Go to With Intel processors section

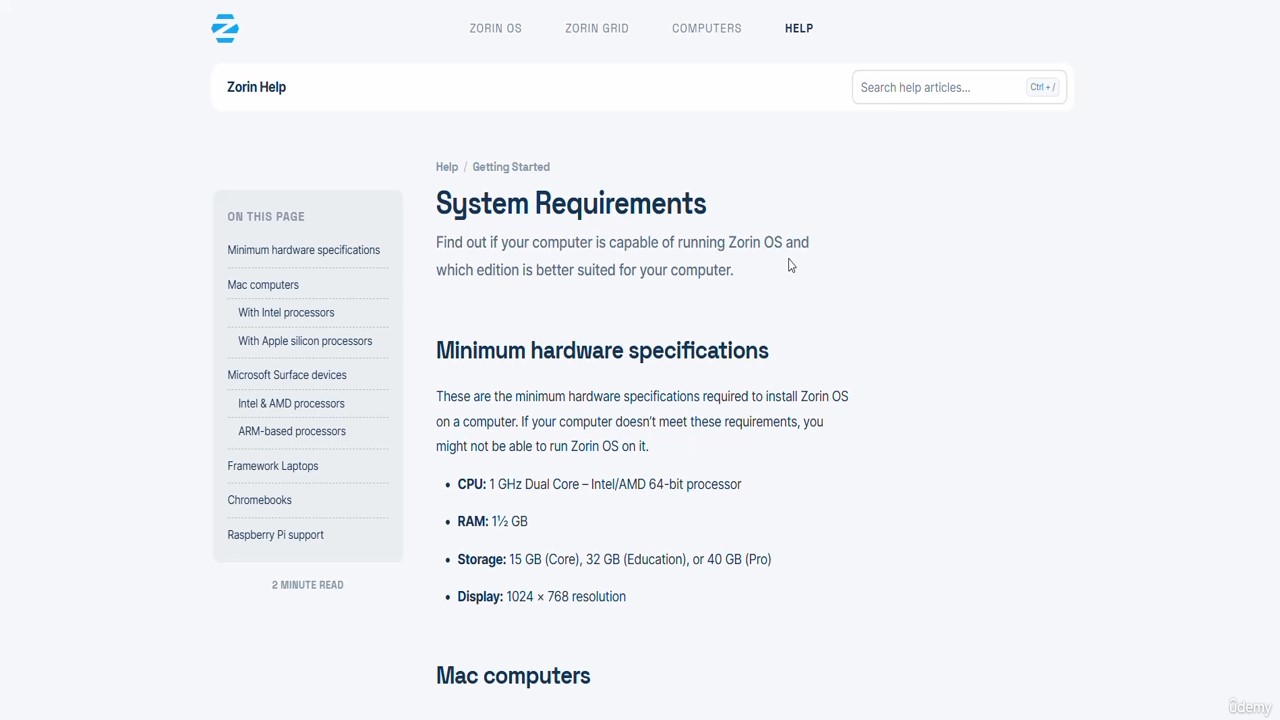286,313
